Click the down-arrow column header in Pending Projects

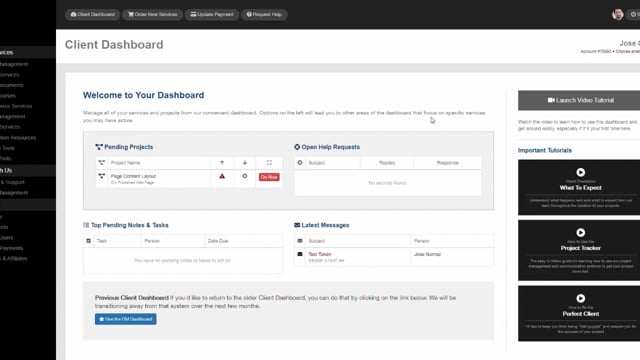(x=245, y=162)
